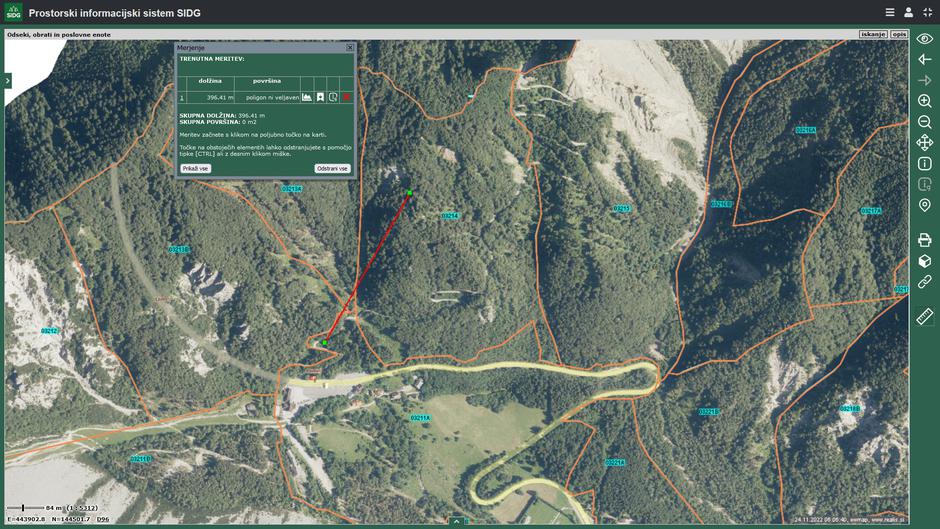Print the current map
The width and height of the screenshot is (940, 529).
click(x=924, y=240)
